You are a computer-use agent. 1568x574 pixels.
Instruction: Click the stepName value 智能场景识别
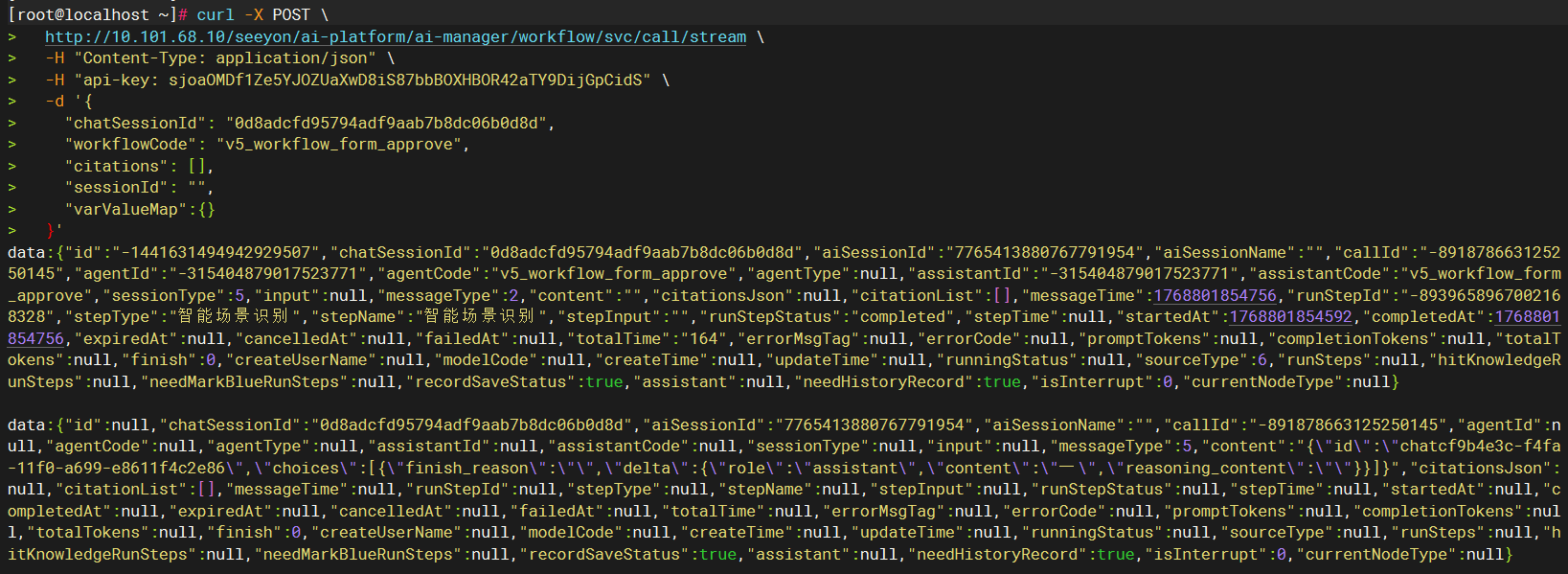[x=481, y=317]
